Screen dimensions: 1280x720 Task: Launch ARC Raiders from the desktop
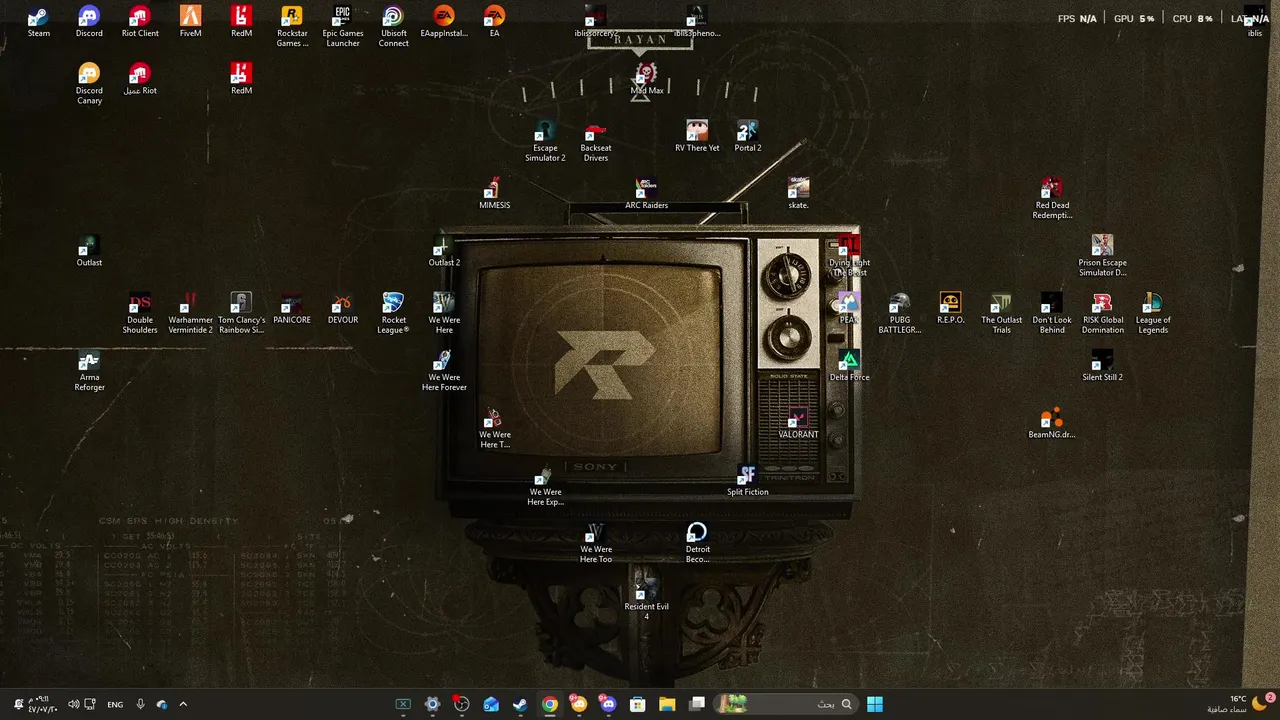click(646, 194)
